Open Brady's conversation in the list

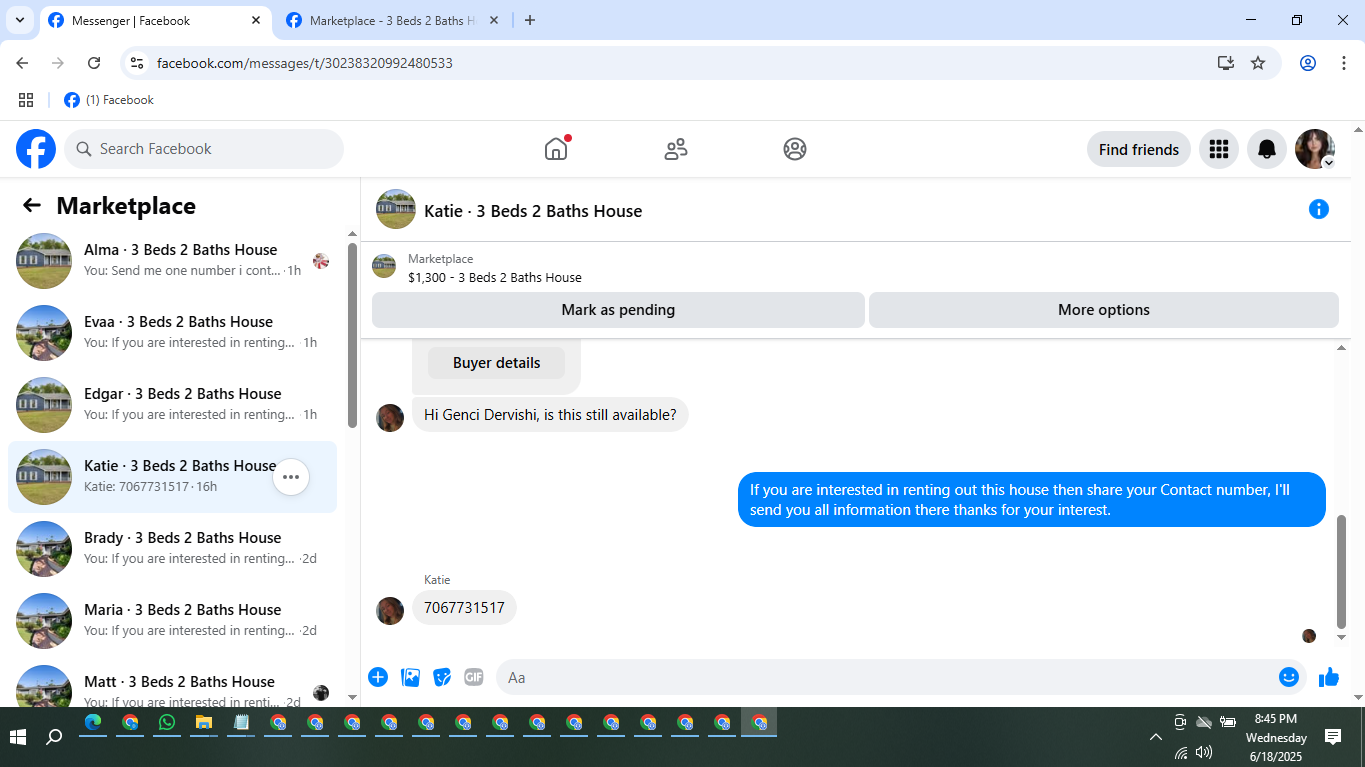click(x=172, y=549)
